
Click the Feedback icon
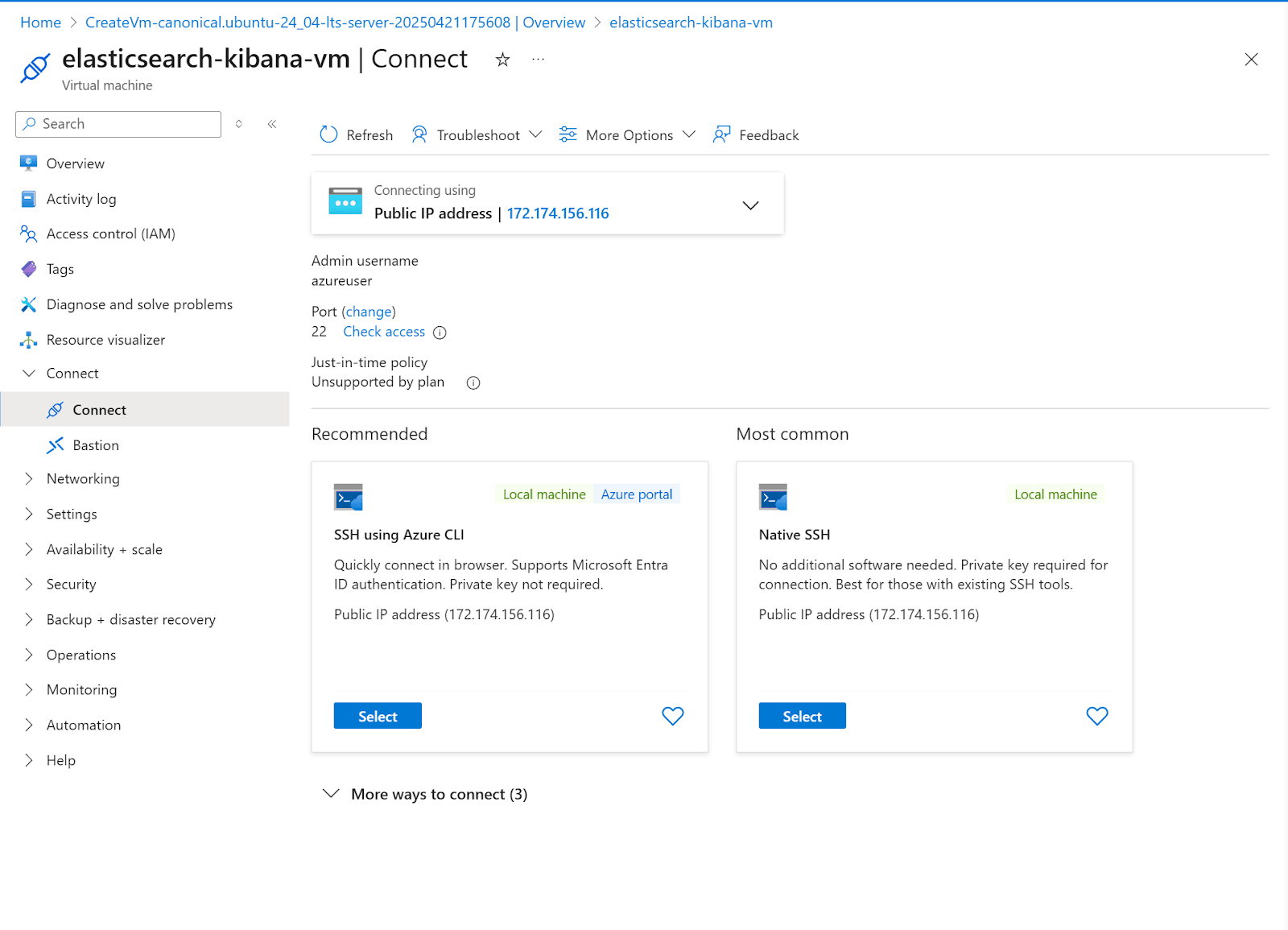coord(721,134)
